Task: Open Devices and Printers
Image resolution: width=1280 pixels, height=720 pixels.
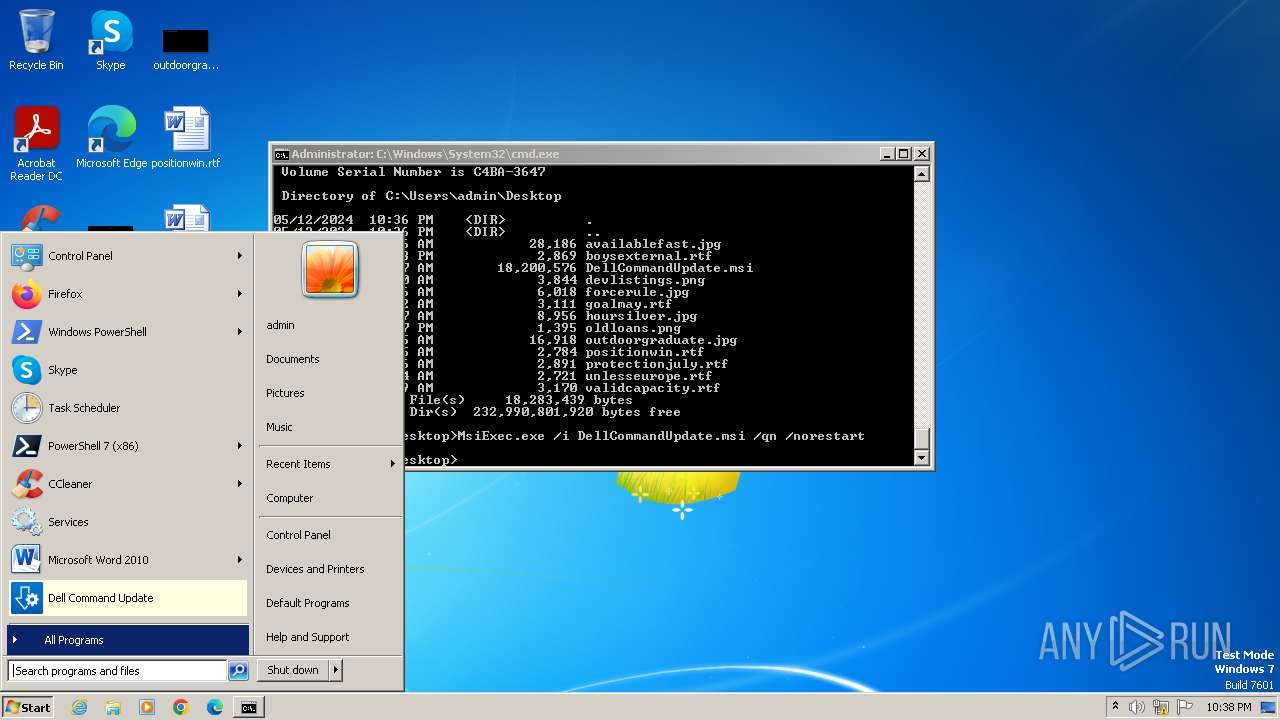Action: (315, 569)
